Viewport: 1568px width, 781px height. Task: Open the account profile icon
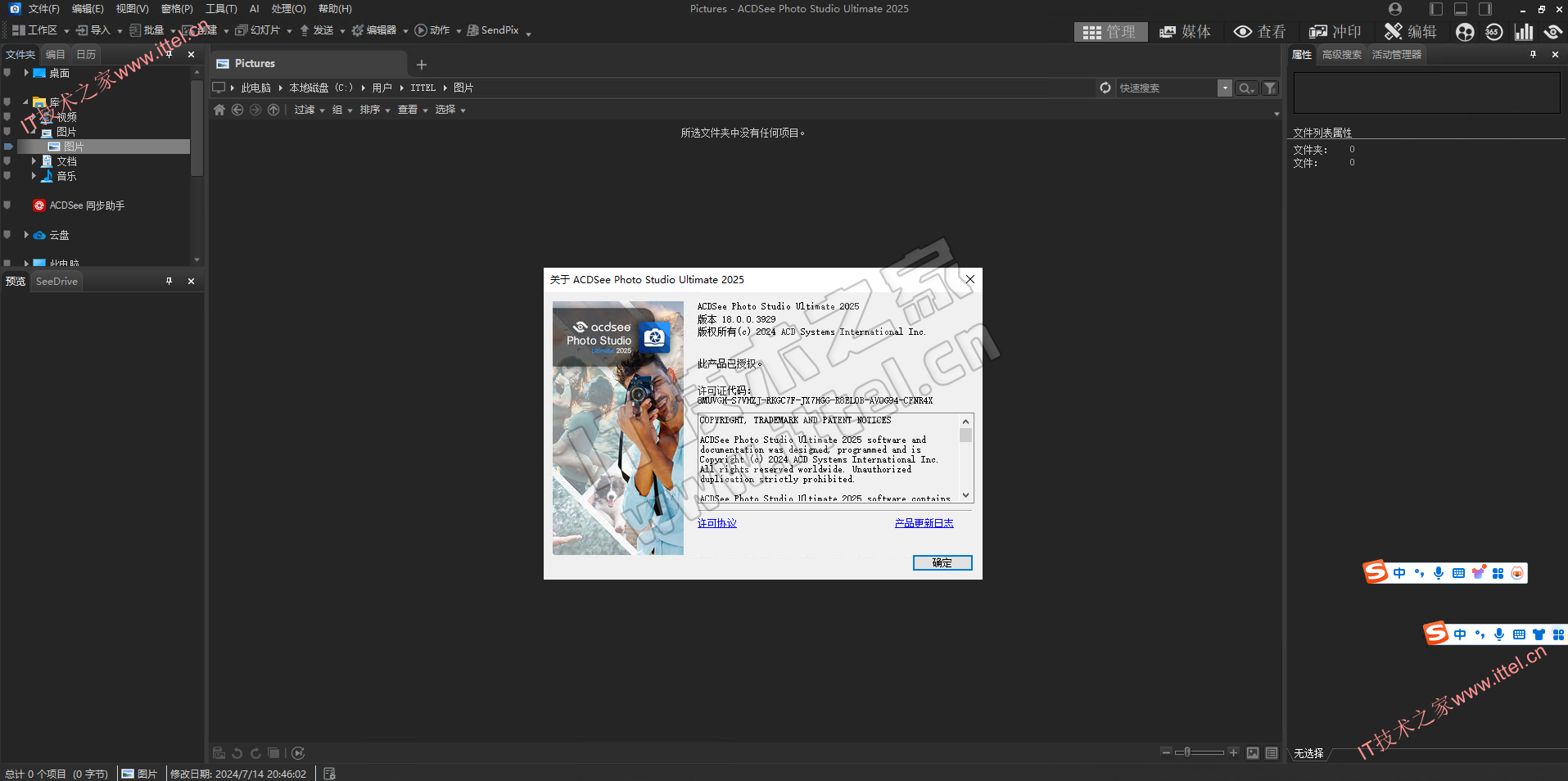pyautogui.click(x=1395, y=9)
